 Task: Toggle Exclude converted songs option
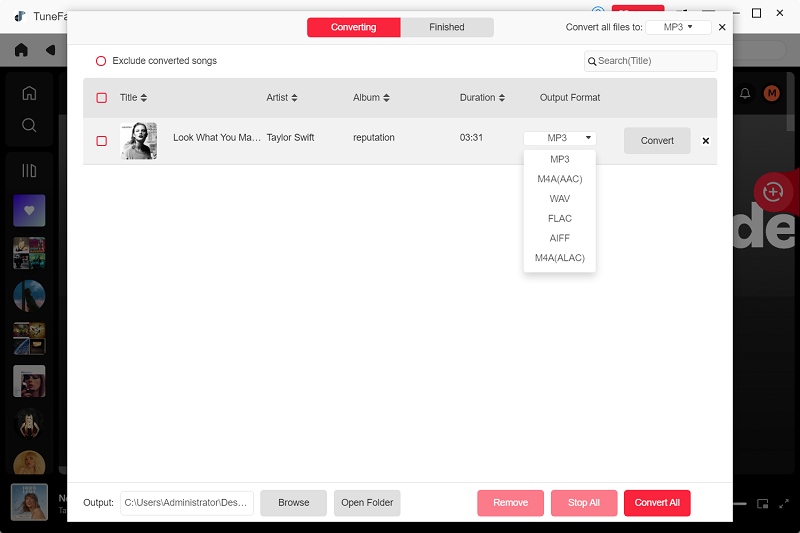[101, 61]
